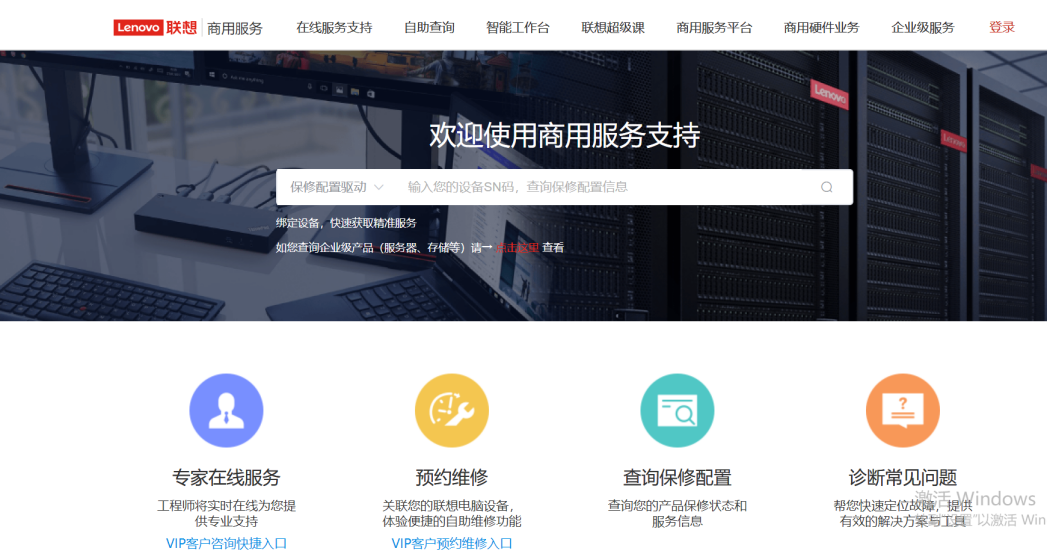1047x554 pixels.
Task: Open the 企业级服务 menu
Action: coord(923,27)
